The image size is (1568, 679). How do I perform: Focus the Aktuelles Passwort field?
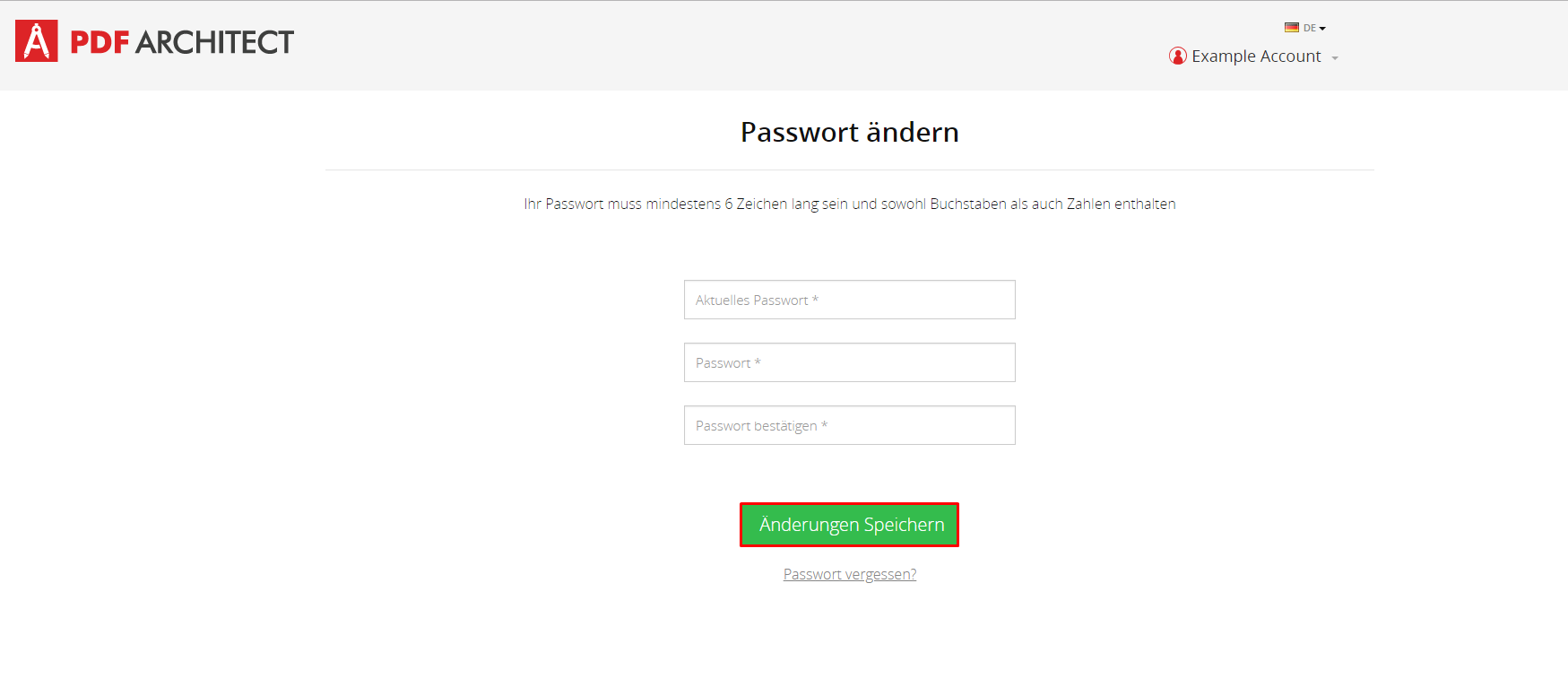click(x=850, y=300)
